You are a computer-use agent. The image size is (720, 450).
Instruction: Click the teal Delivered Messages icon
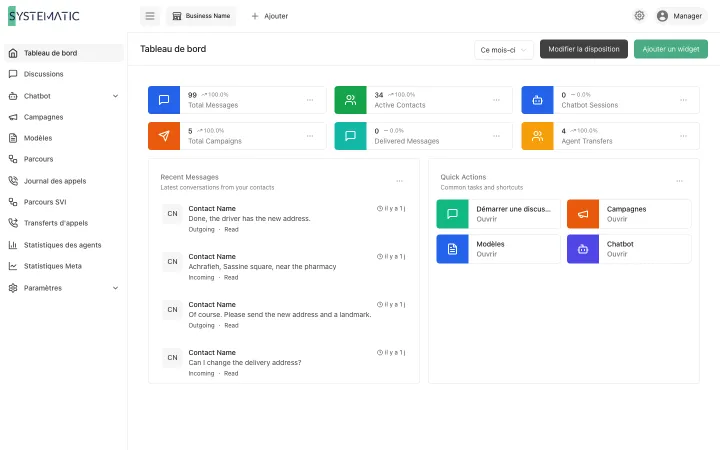click(x=350, y=136)
